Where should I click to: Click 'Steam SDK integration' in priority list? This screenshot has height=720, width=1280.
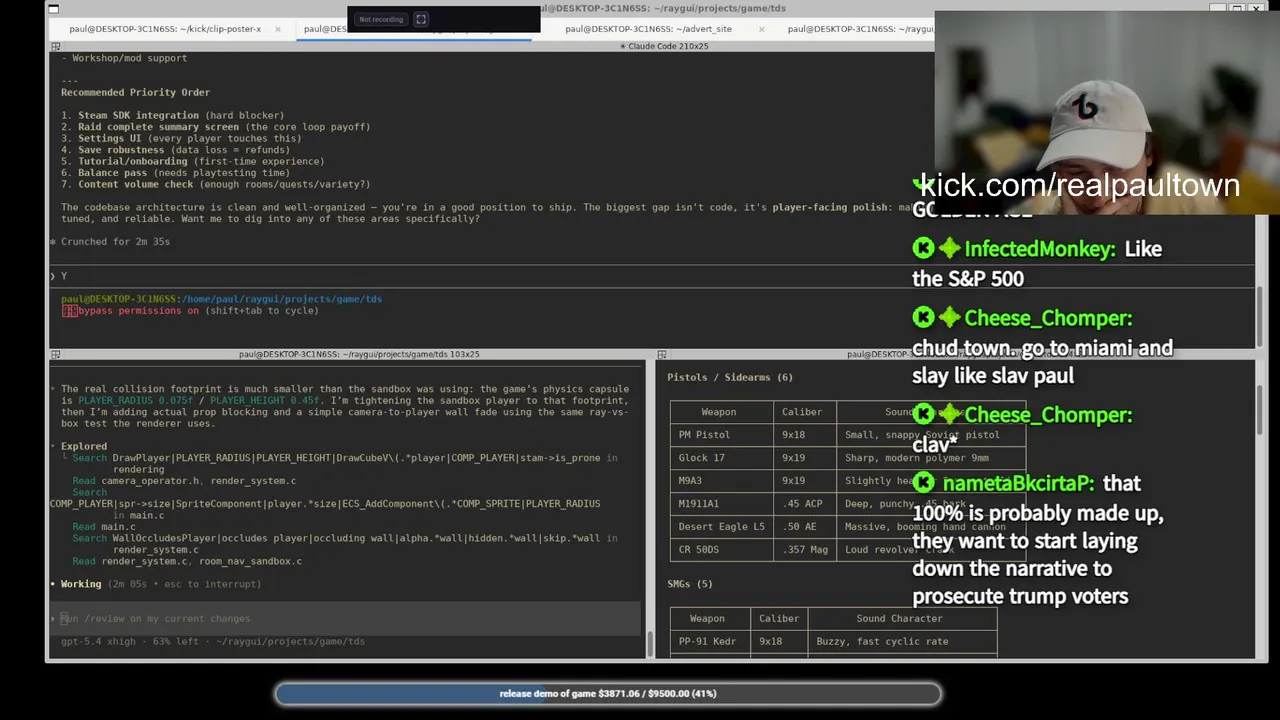click(x=138, y=116)
